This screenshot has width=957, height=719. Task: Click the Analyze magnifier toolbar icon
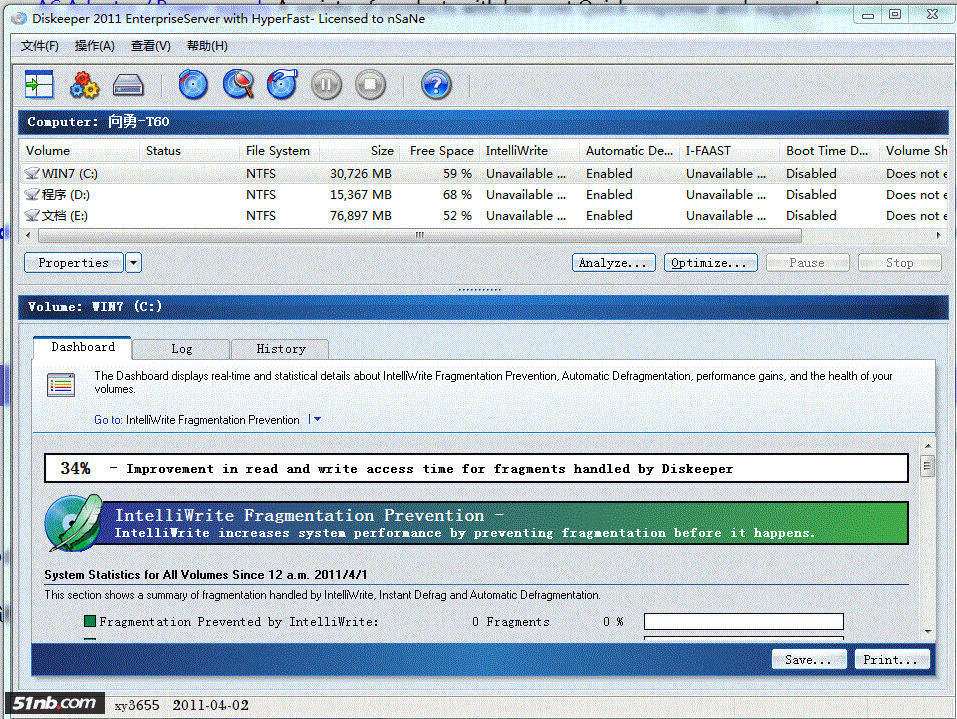[239, 84]
